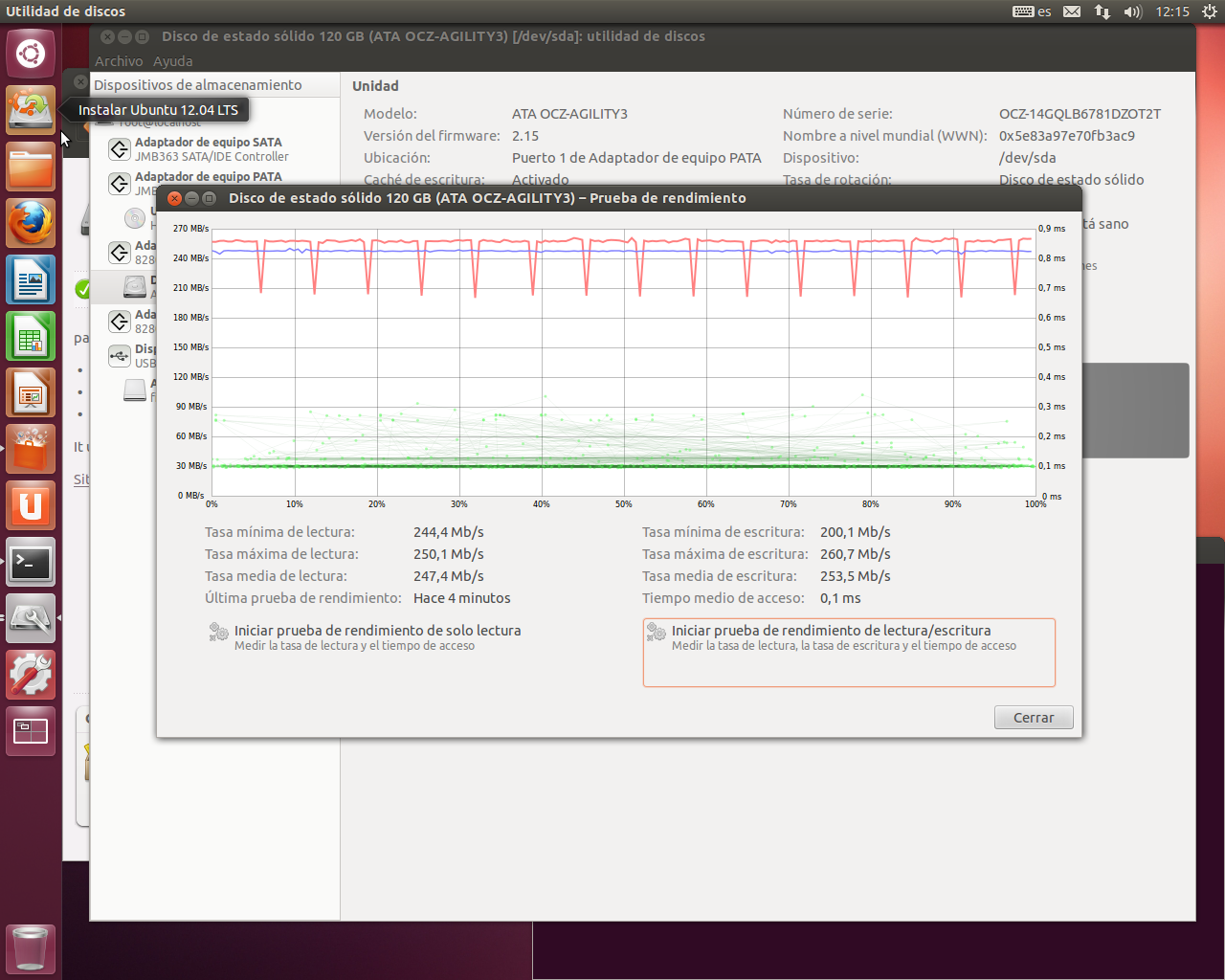This screenshot has width=1225, height=980.
Task: Click location 'Puerto 1 de Adaptador de equipo PATA'
Action: 636,158
